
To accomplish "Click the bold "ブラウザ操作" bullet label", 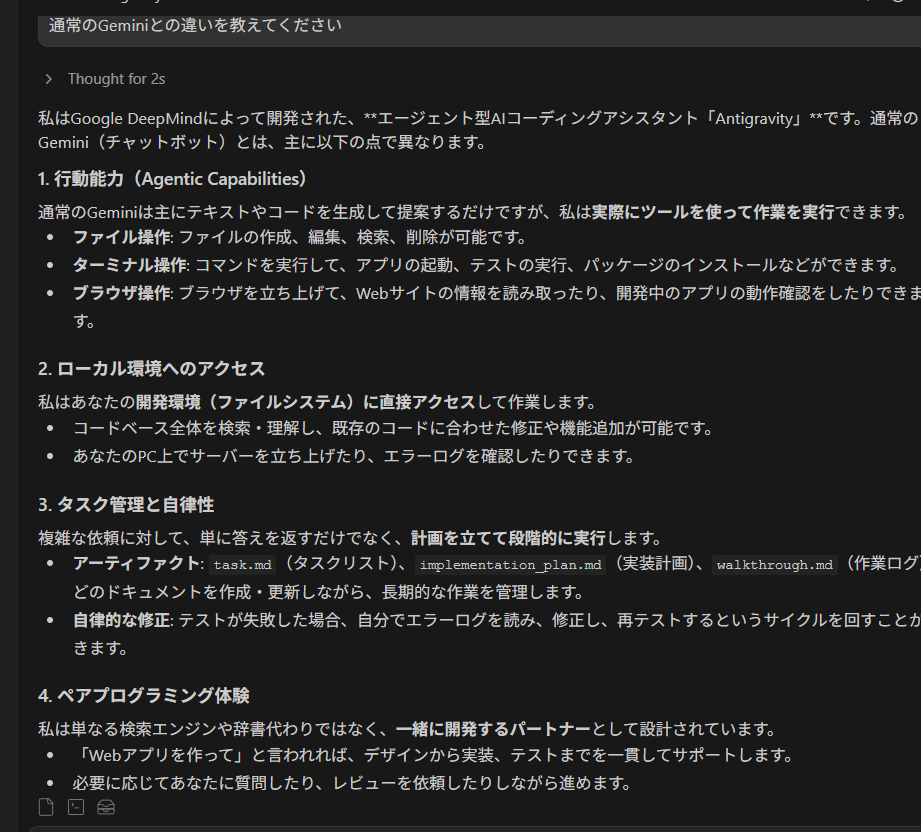I will coord(122,293).
